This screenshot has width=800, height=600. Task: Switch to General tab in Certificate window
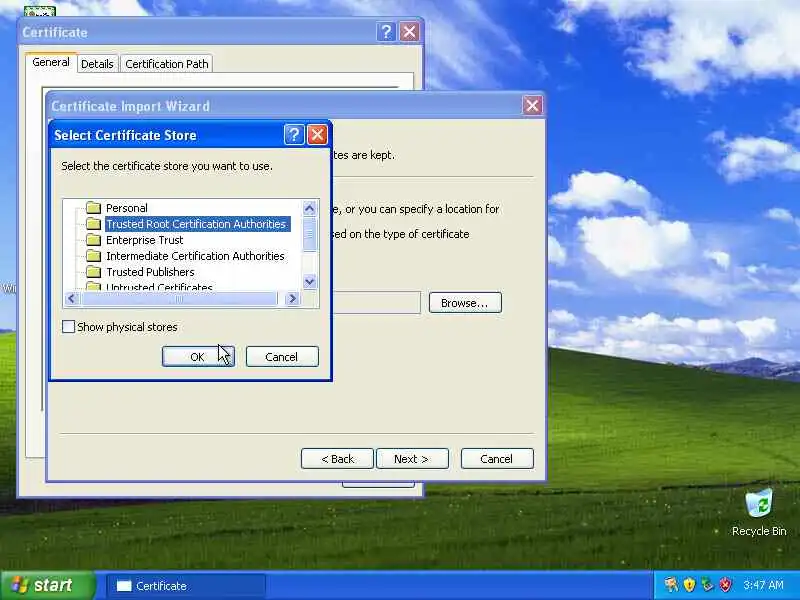pos(51,62)
